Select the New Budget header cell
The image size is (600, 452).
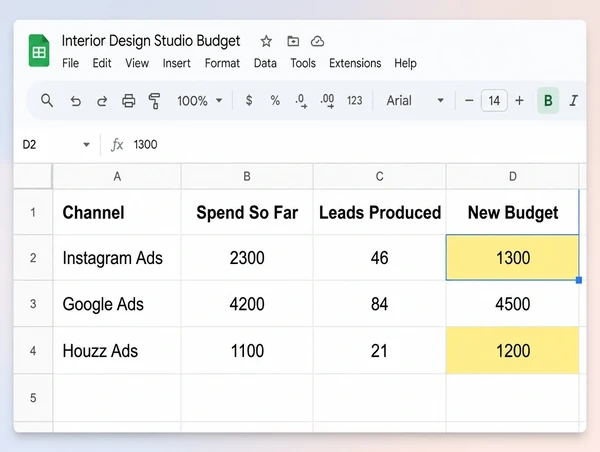[x=513, y=212]
